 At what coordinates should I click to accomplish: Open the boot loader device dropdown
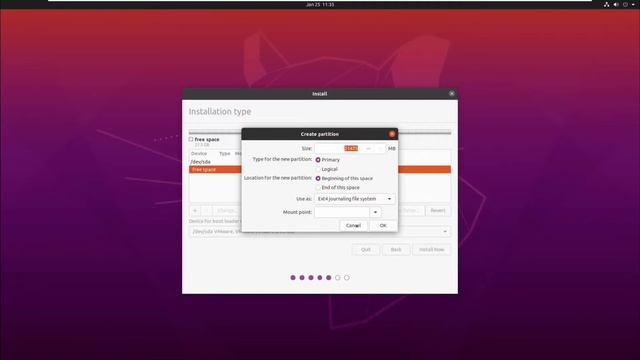tap(320, 231)
